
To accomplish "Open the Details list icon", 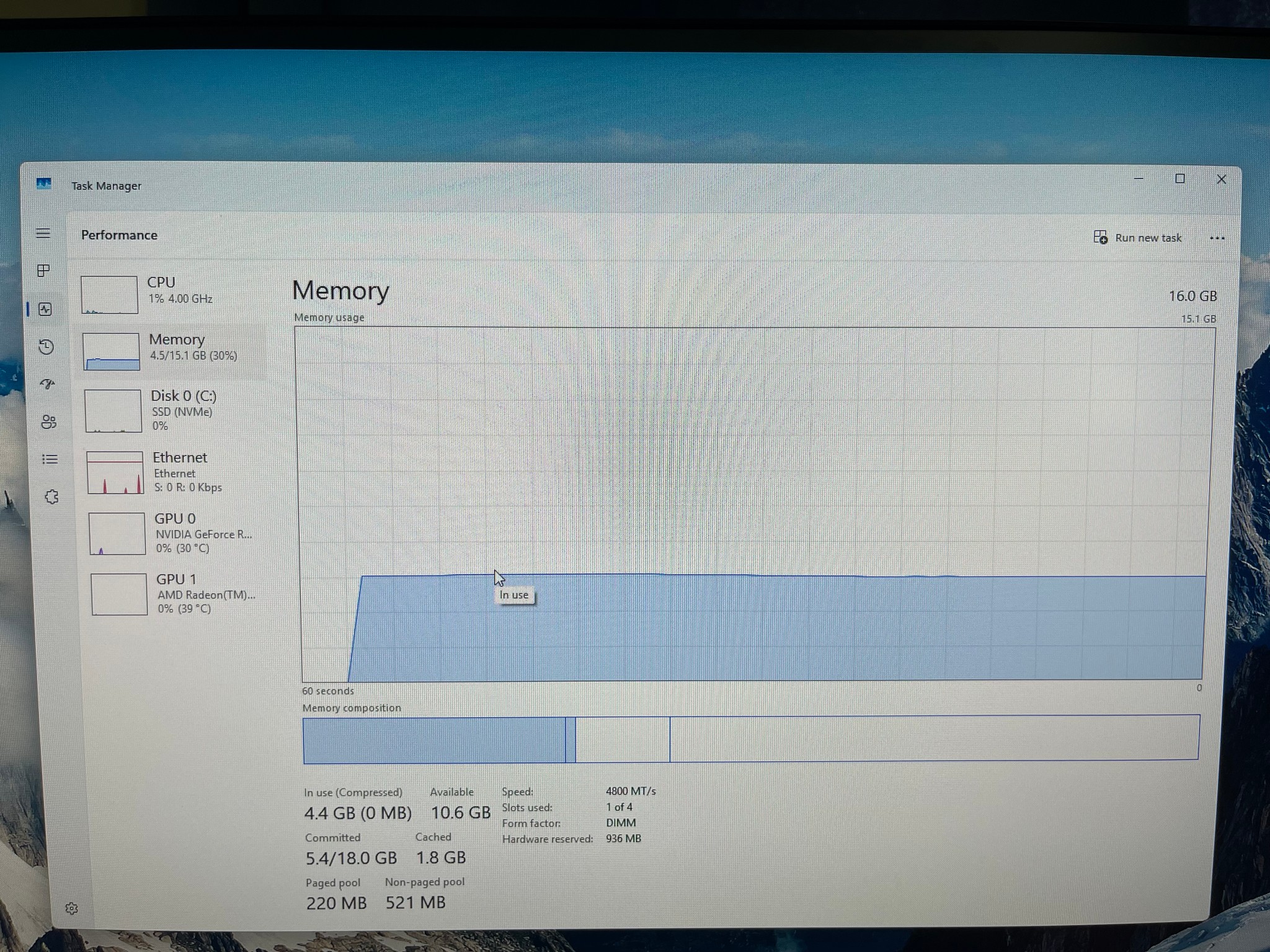I will tap(50, 459).
